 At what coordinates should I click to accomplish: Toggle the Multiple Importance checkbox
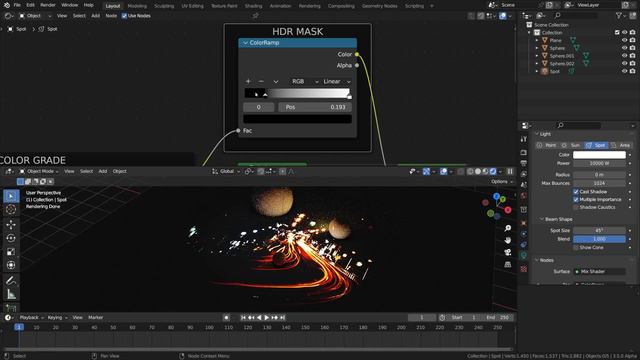point(576,200)
